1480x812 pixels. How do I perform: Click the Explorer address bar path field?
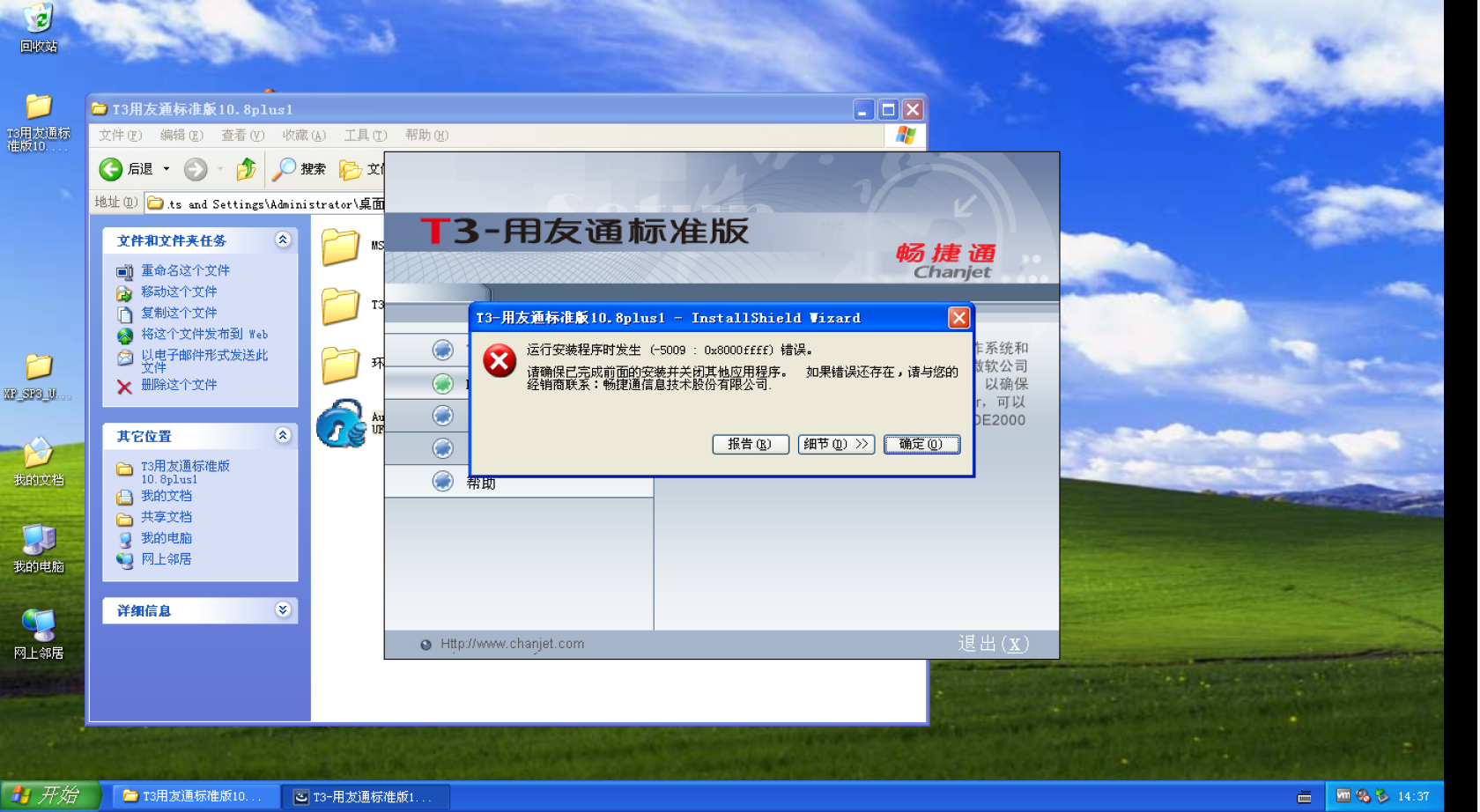tap(265, 203)
